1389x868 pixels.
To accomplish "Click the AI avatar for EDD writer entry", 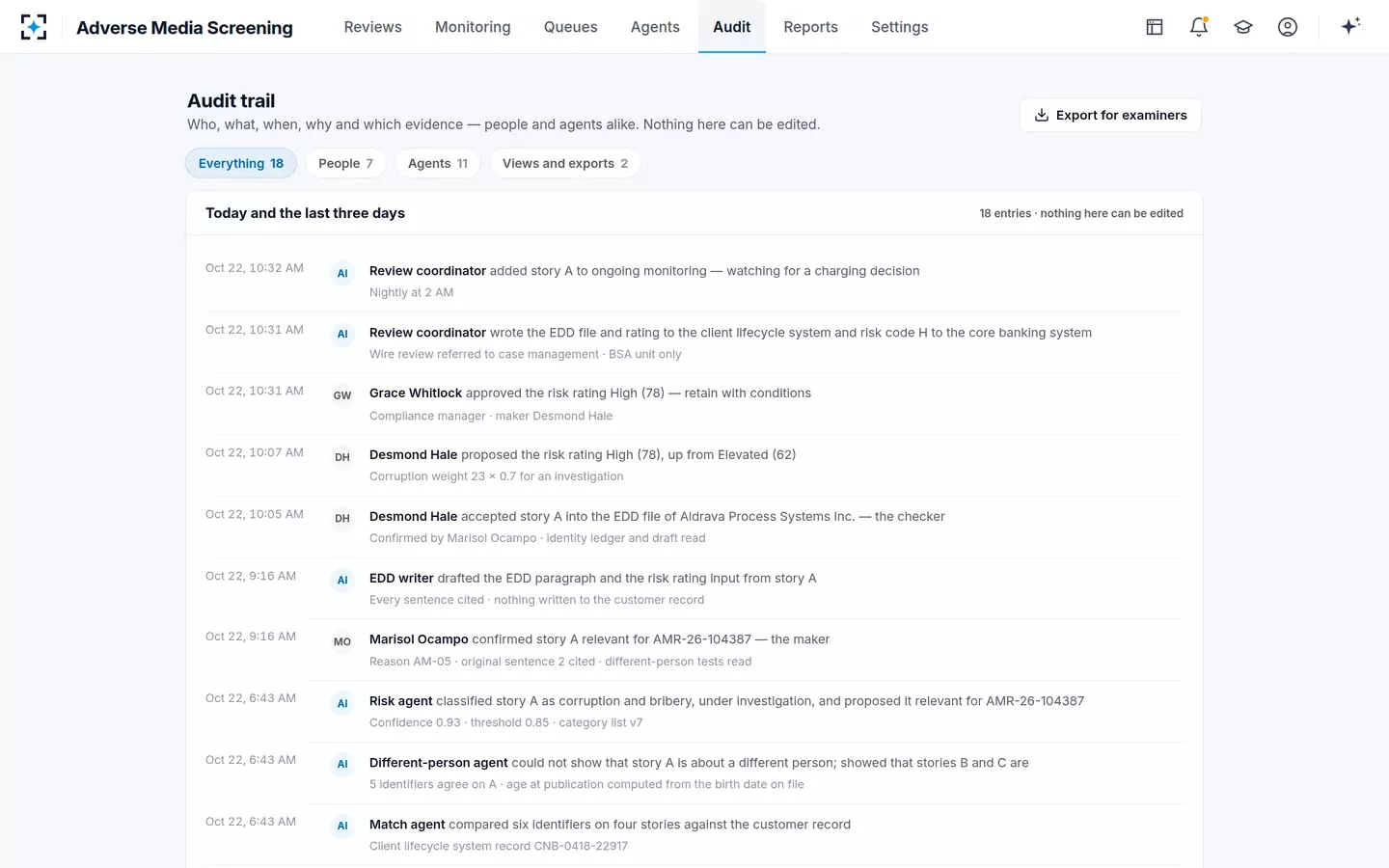I will coord(342,581).
